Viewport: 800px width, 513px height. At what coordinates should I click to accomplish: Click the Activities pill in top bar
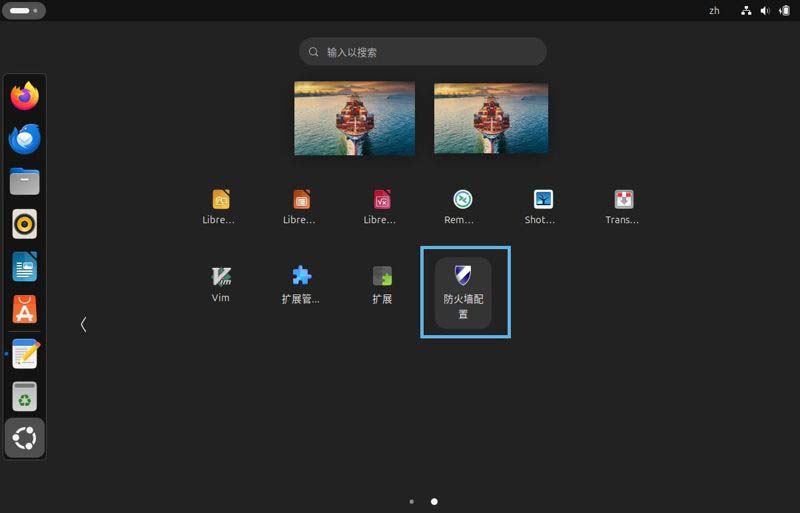(25, 10)
